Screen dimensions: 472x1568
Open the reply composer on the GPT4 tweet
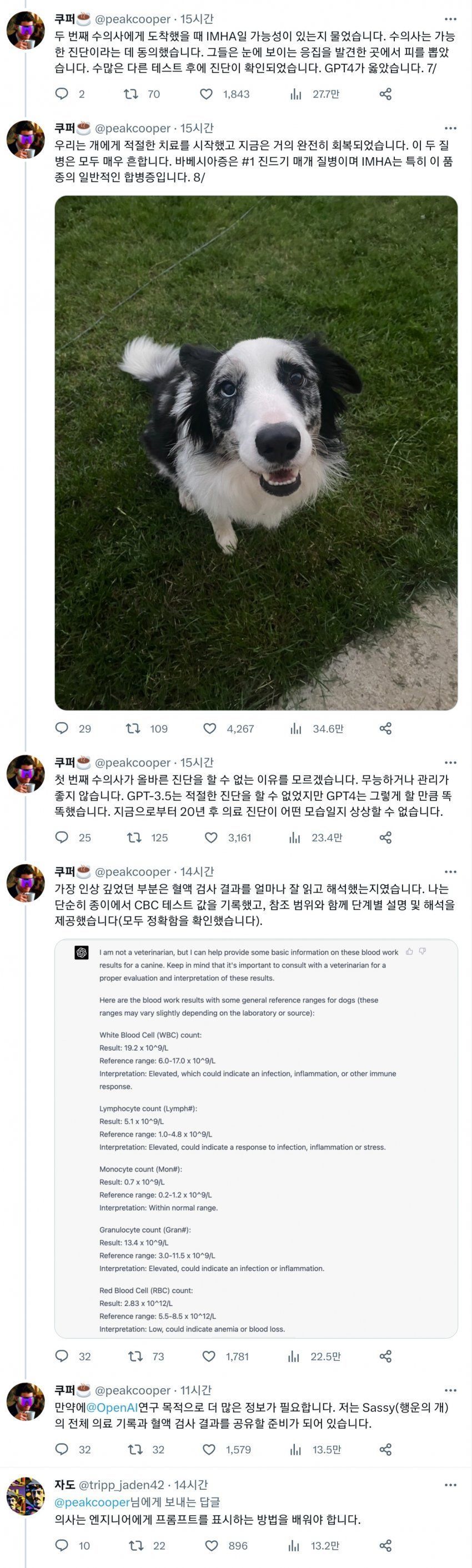coord(62,93)
